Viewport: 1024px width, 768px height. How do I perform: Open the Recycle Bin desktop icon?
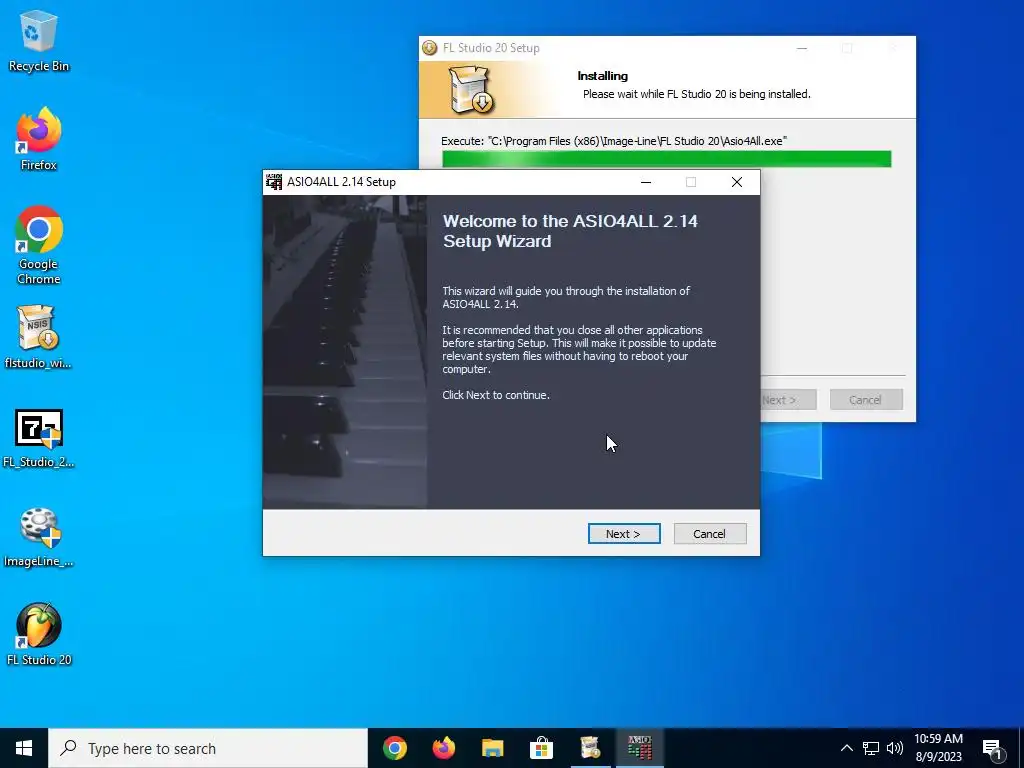39,41
